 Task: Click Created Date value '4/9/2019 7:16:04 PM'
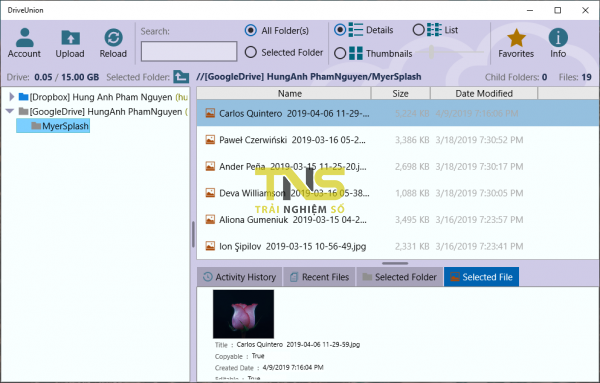[x=293, y=367]
